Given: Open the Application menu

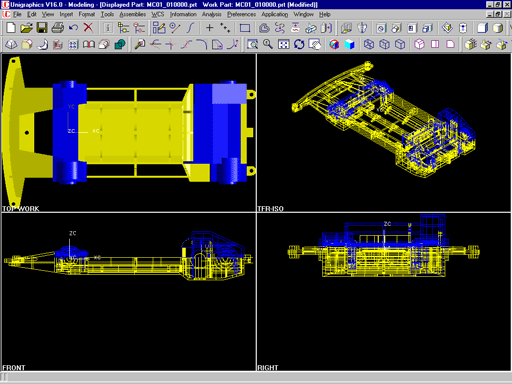Looking at the screenshot, I should [275, 14].
